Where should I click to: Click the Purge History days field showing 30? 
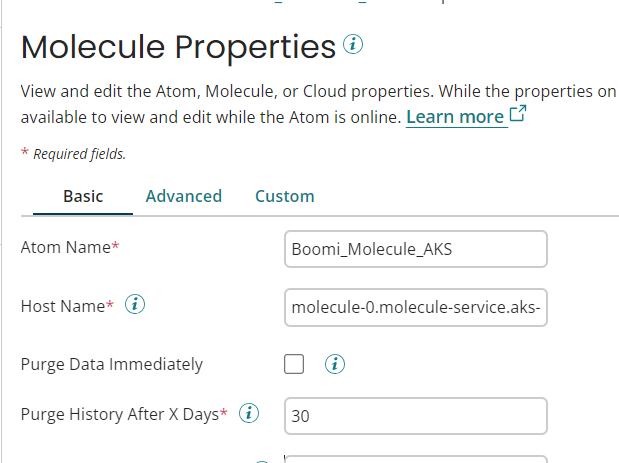coord(416,417)
